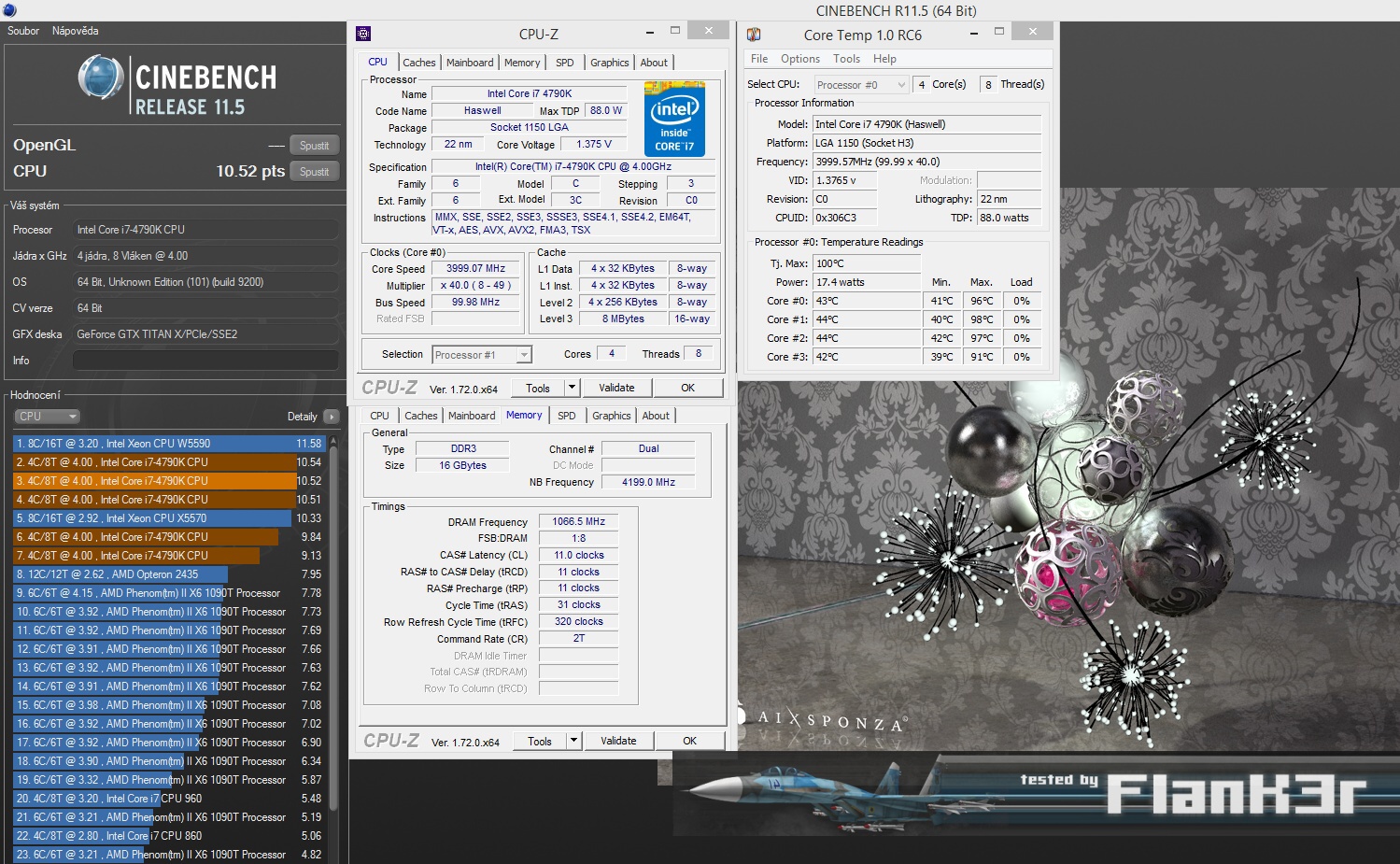Click the Core #0 temperature 43°C in Core Temp
Screen dimensions: 1400x864
[867, 302]
